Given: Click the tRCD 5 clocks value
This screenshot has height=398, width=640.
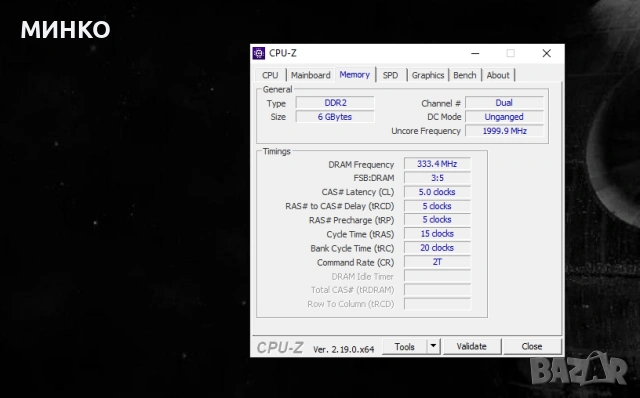Looking at the screenshot, I should tap(437, 206).
